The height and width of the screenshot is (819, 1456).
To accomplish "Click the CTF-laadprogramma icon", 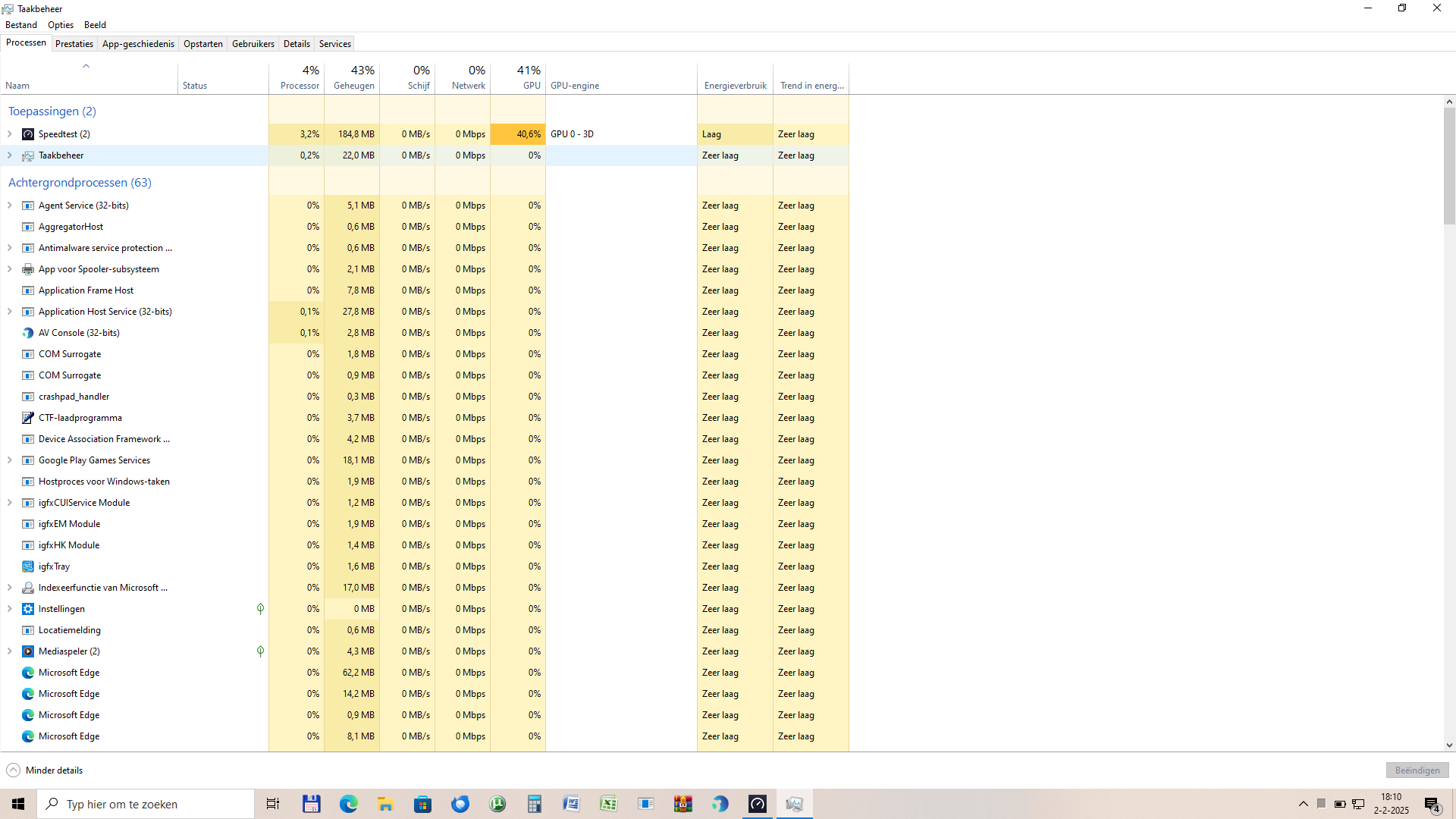I will coord(28,418).
